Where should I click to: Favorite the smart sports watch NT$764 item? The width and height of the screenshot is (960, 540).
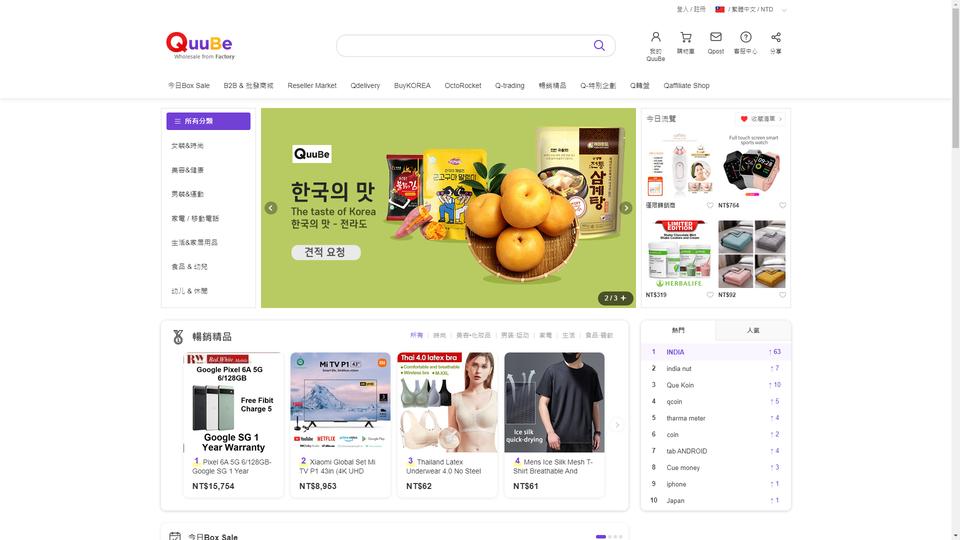pyautogui.click(x=782, y=205)
